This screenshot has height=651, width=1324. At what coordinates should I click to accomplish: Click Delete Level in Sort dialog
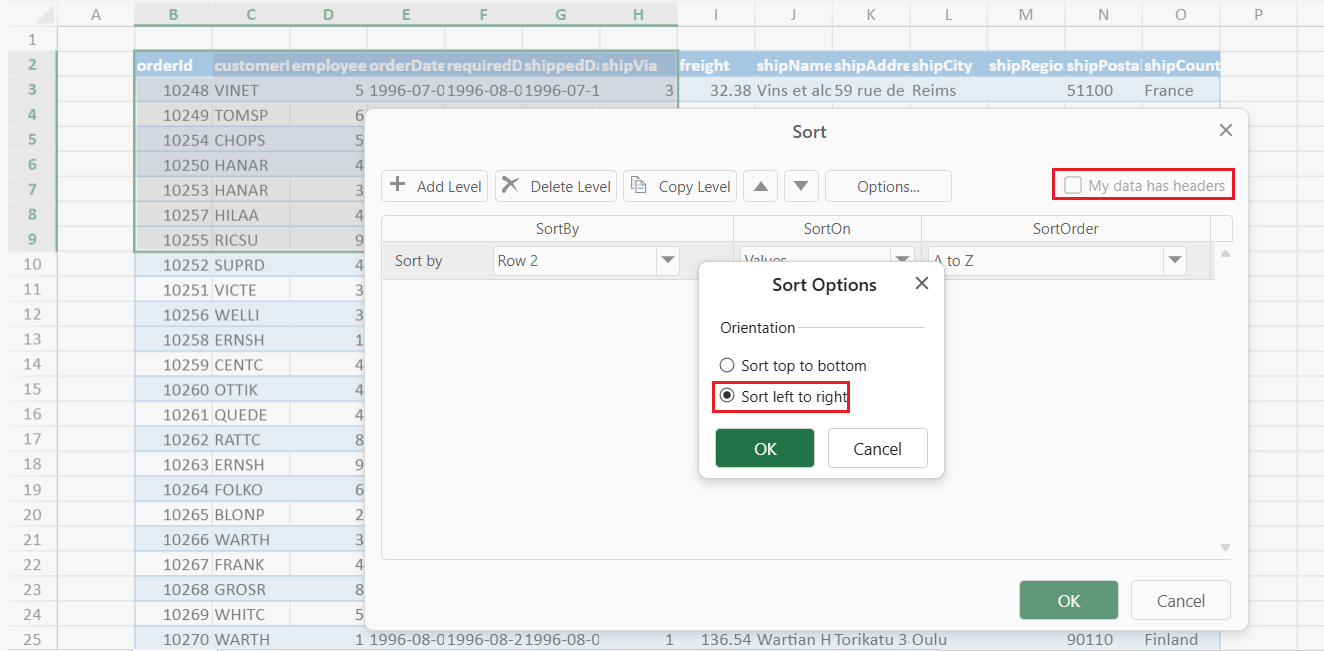[x=556, y=186]
